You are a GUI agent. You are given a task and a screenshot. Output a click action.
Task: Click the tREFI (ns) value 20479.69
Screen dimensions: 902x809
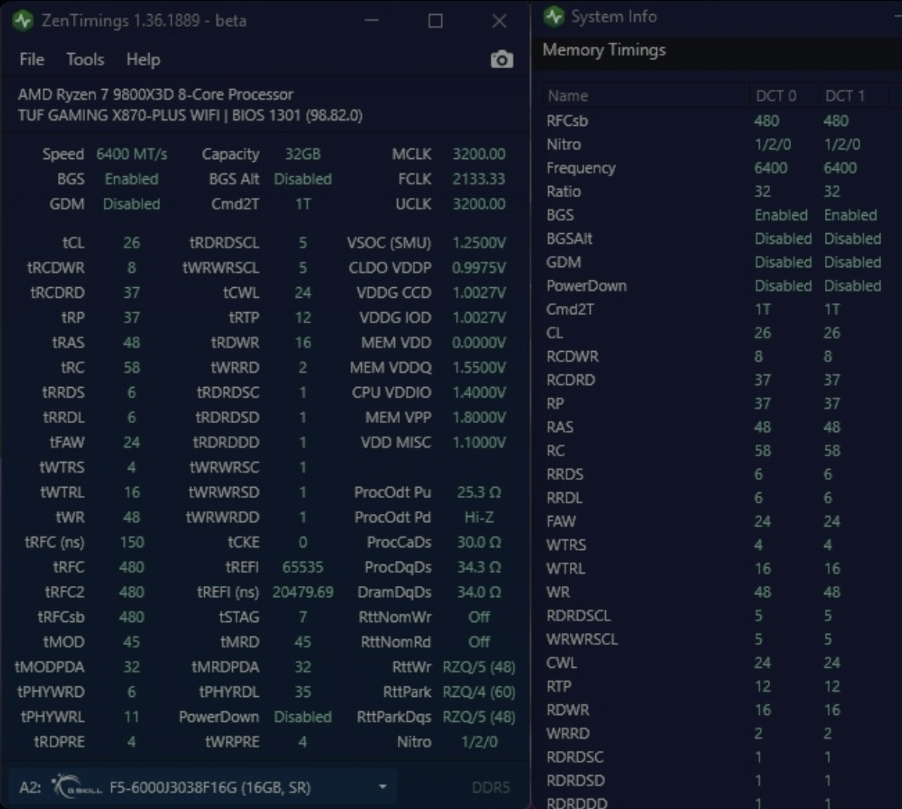pyautogui.click(x=303, y=592)
